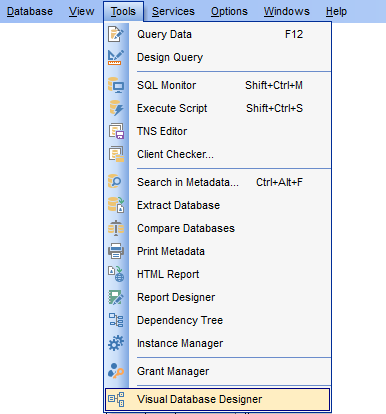Viewport: 386px width, 414px height.
Task: Click the Execute Script lightning icon
Action: coord(116,108)
